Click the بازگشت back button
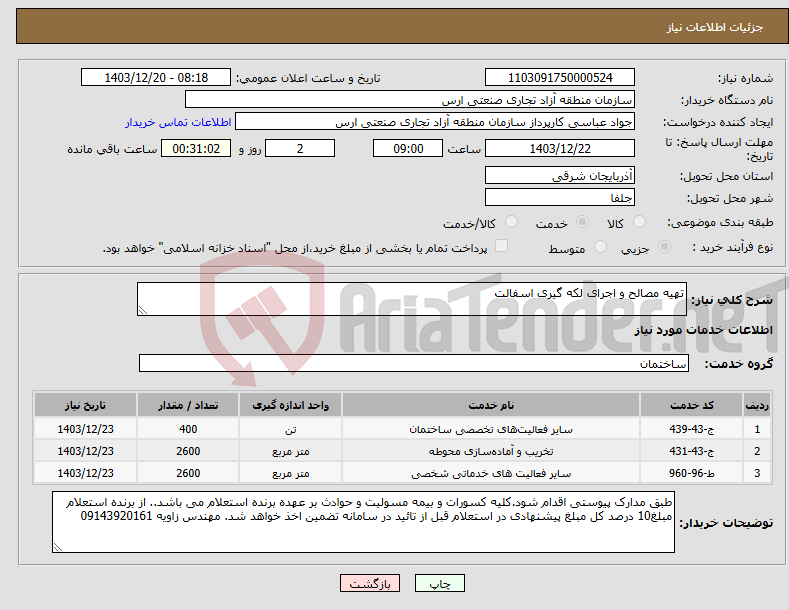This screenshot has width=789, height=610. tap(370, 583)
